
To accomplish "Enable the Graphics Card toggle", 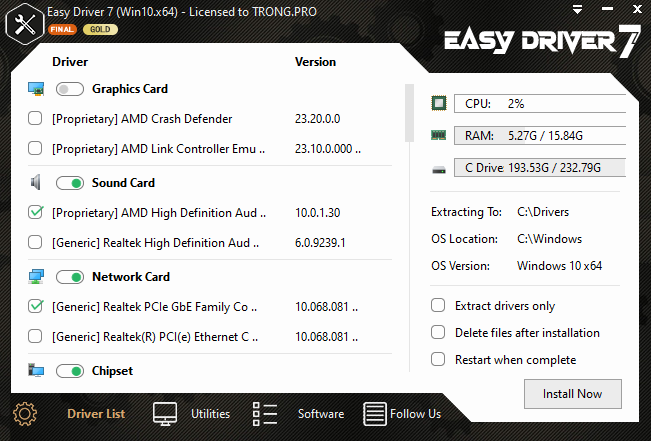I will pyautogui.click(x=70, y=89).
